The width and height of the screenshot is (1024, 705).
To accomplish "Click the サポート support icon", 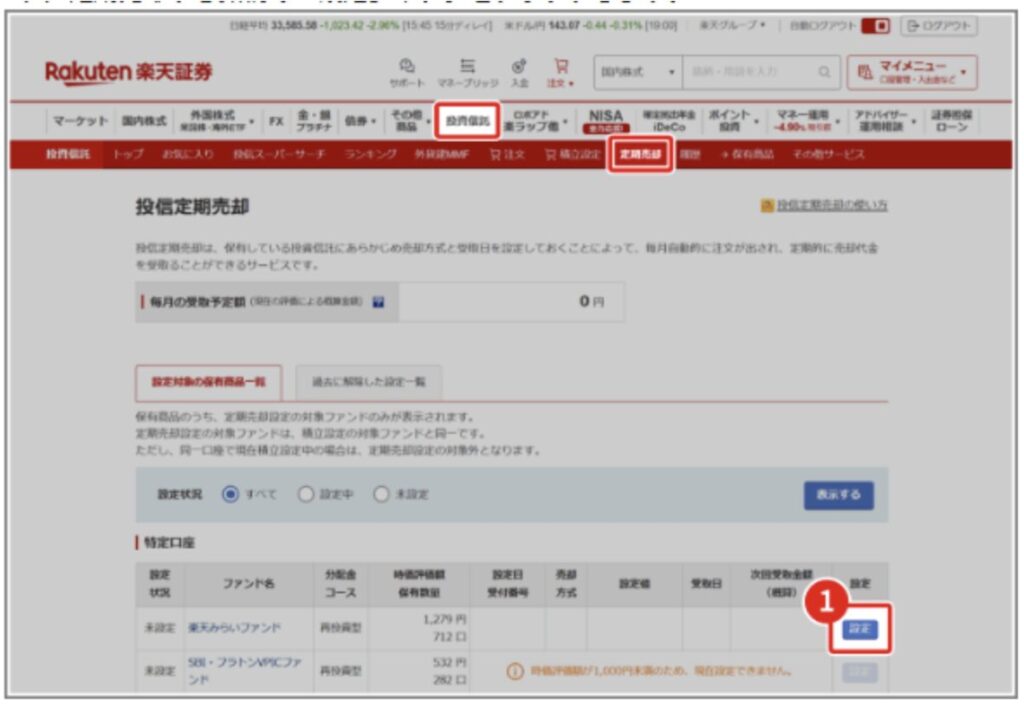I will pos(406,71).
